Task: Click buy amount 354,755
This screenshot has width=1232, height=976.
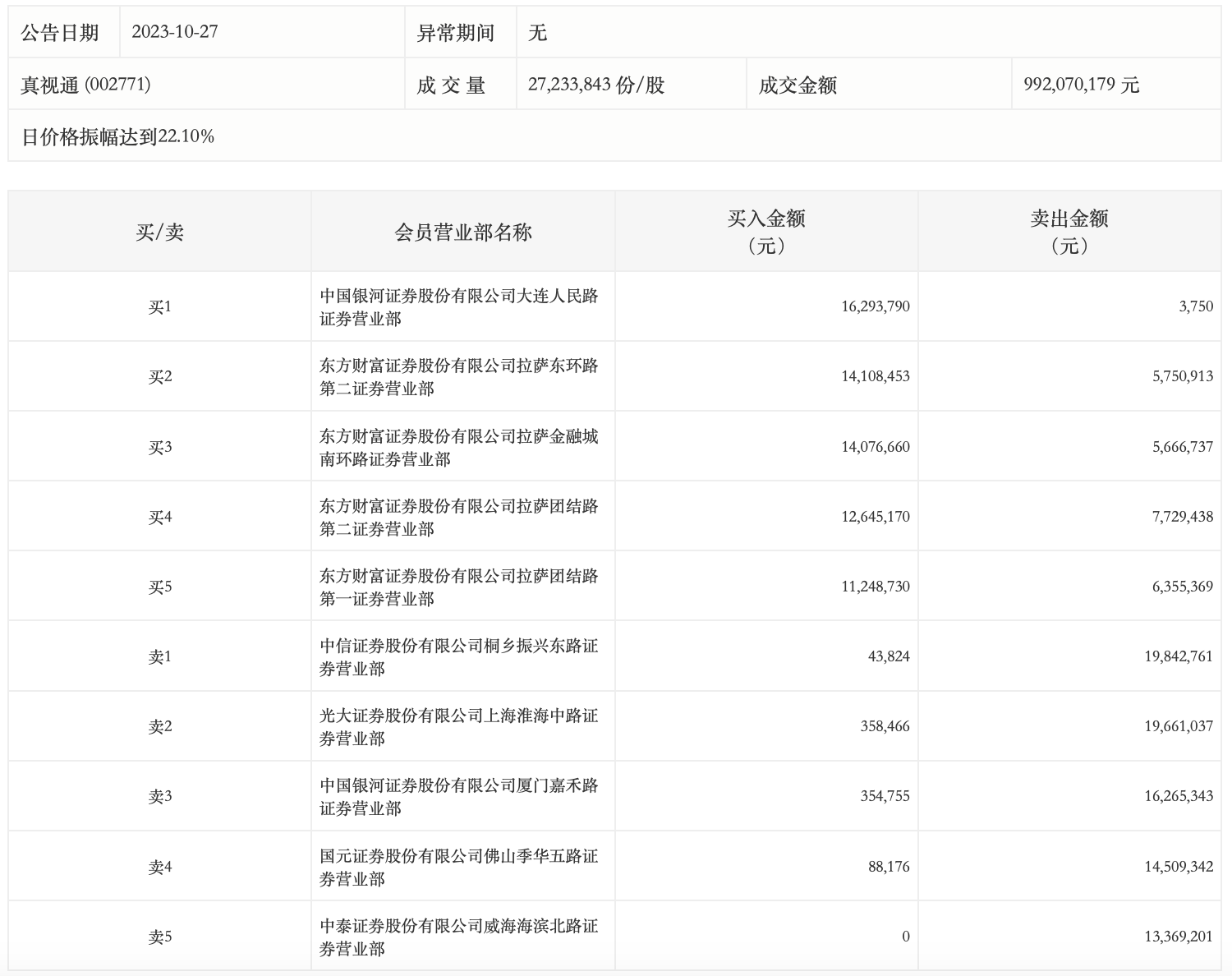Action: (x=885, y=796)
